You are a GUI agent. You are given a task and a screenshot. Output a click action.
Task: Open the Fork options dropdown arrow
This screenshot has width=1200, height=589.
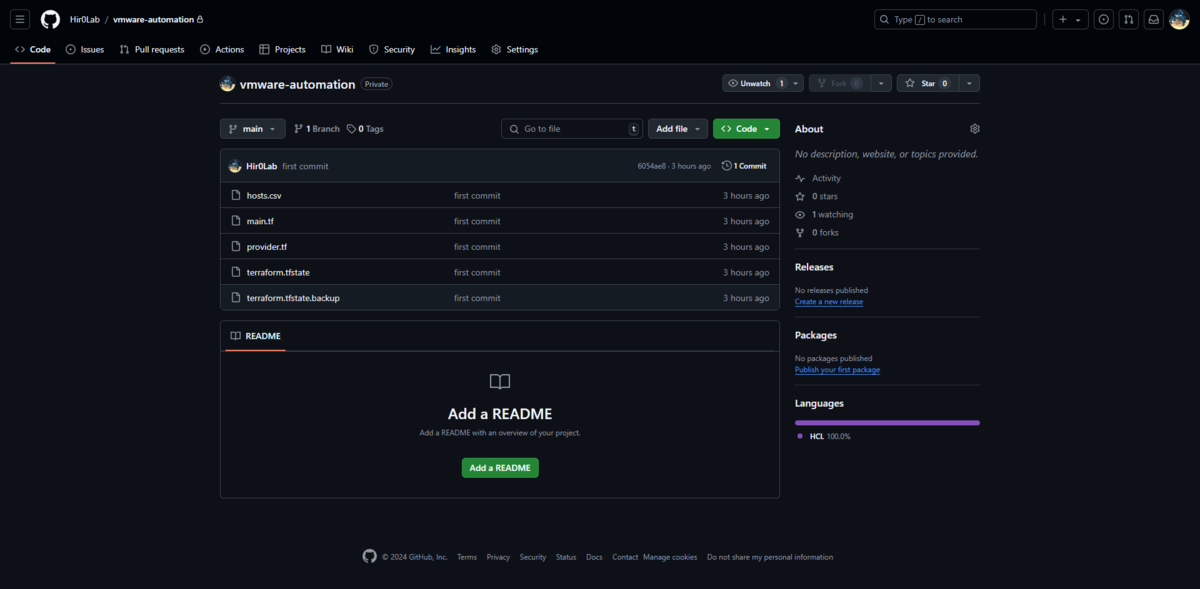pyautogui.click(x=880, y=83)
